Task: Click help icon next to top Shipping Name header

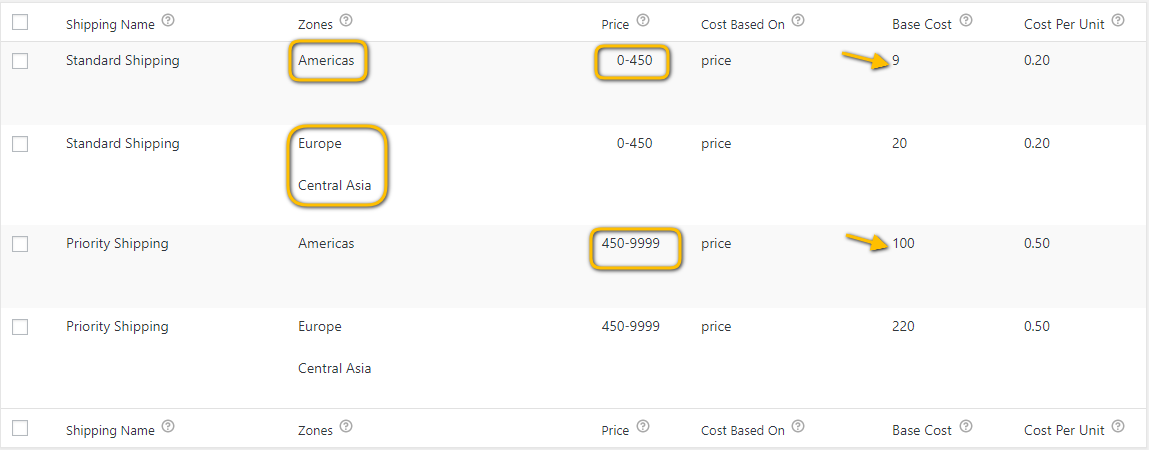Action: (168, 21)
